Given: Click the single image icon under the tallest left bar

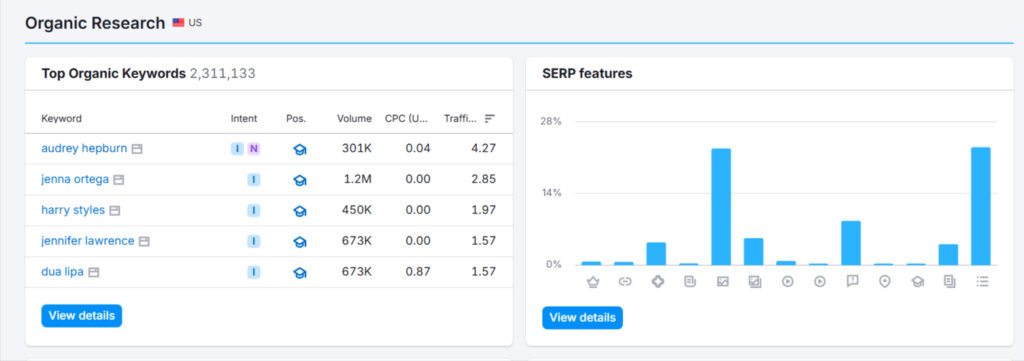Looking at the screenshot, I should coord(722,282).
